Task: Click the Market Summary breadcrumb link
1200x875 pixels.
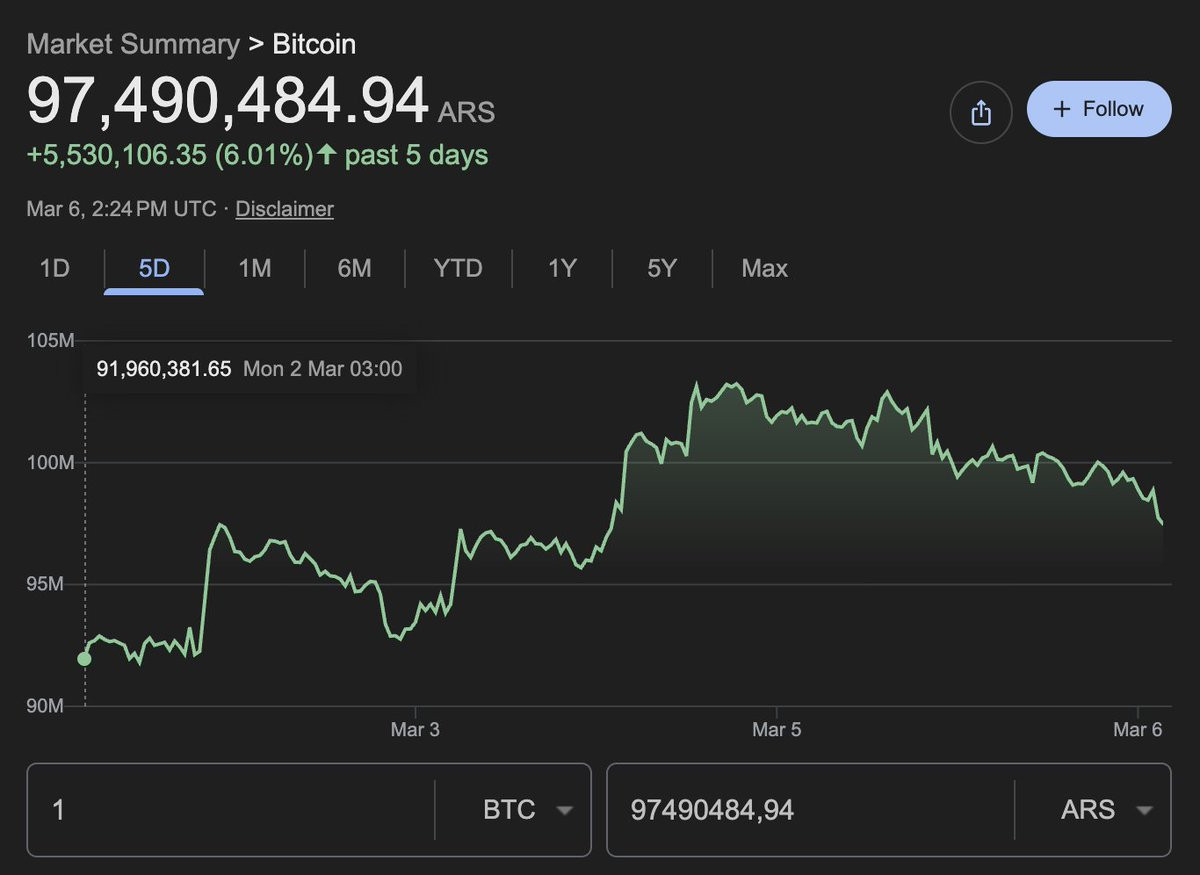Action: [133, 44]
